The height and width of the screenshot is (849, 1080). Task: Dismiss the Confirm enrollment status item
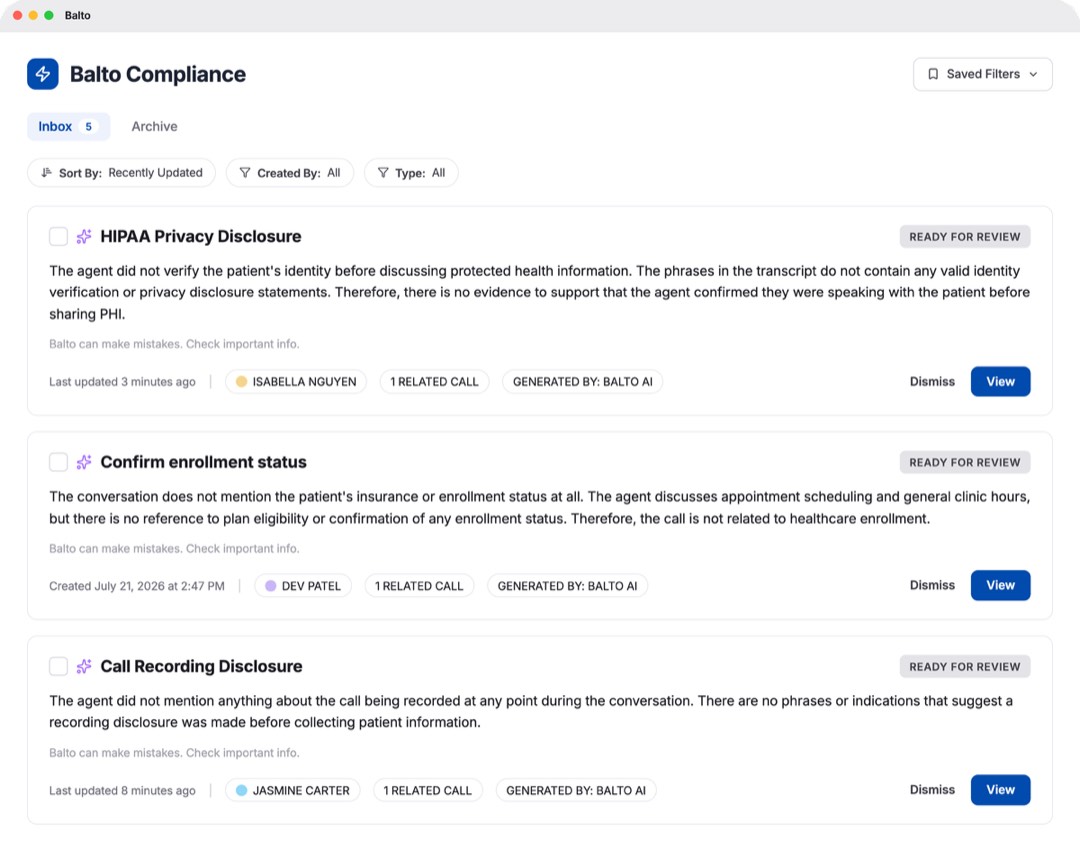(932, 585)
